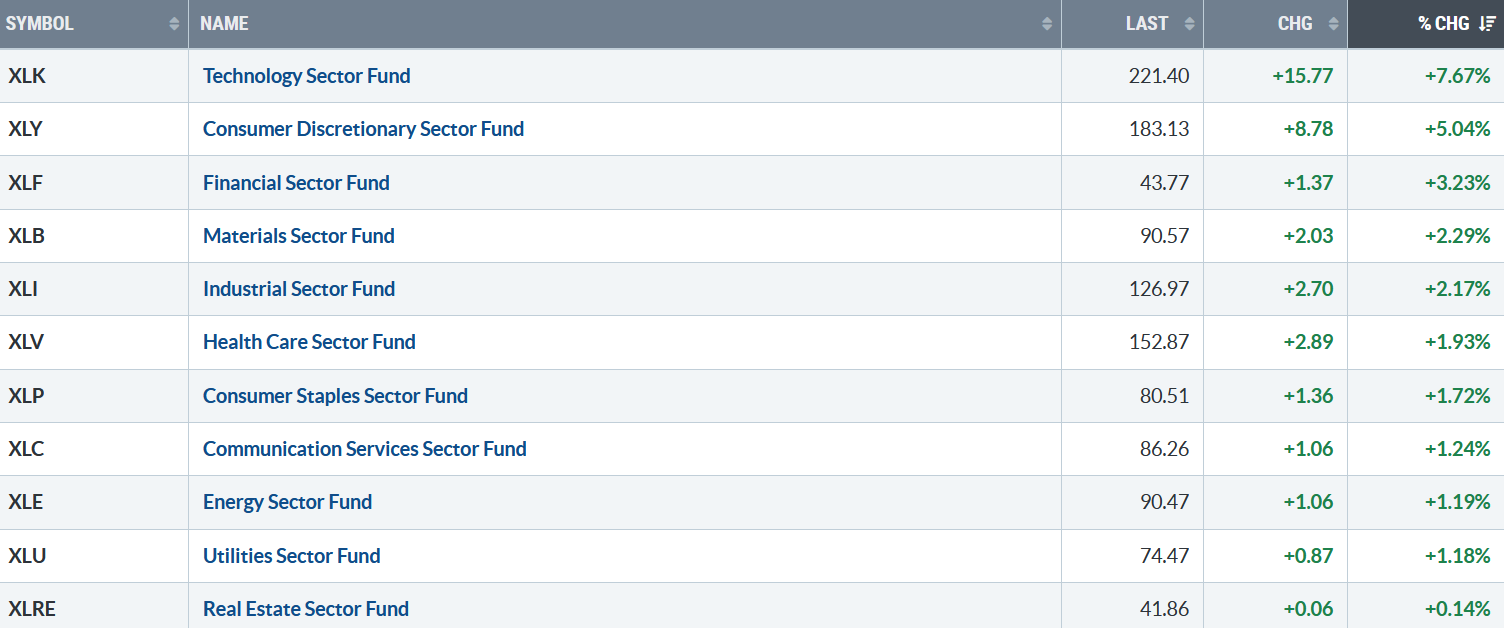This screenshot has width=1504, height=628.
Task: Click change value +8.78
Action: click(1308, 129)
